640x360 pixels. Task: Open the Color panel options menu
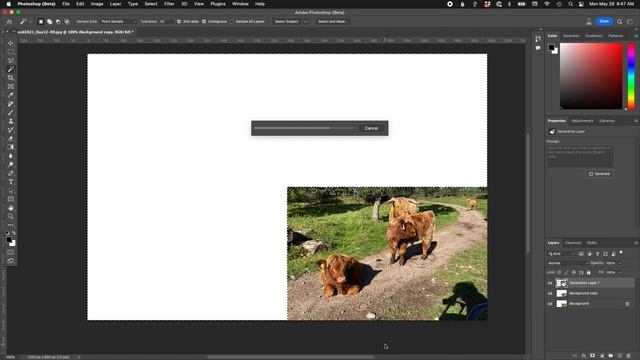(x=636, y=36)
